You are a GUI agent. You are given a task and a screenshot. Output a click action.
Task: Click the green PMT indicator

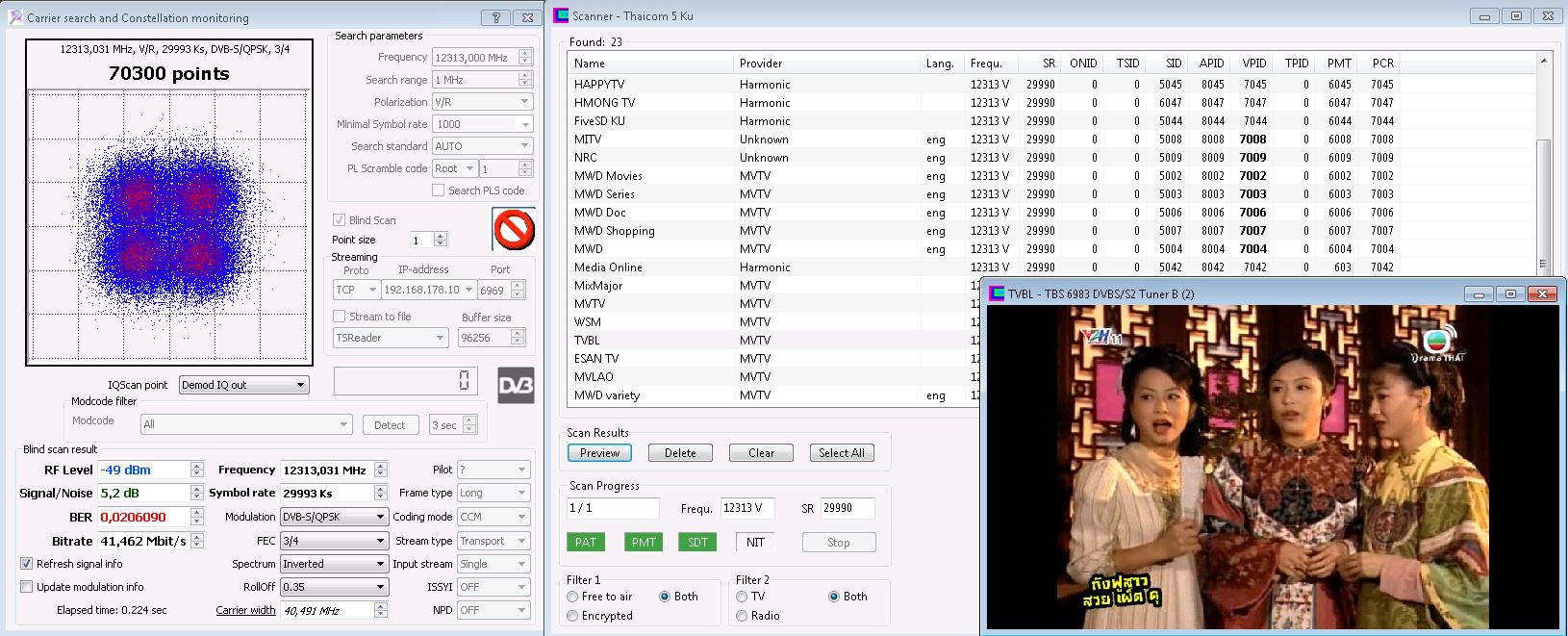pos(644,543)
